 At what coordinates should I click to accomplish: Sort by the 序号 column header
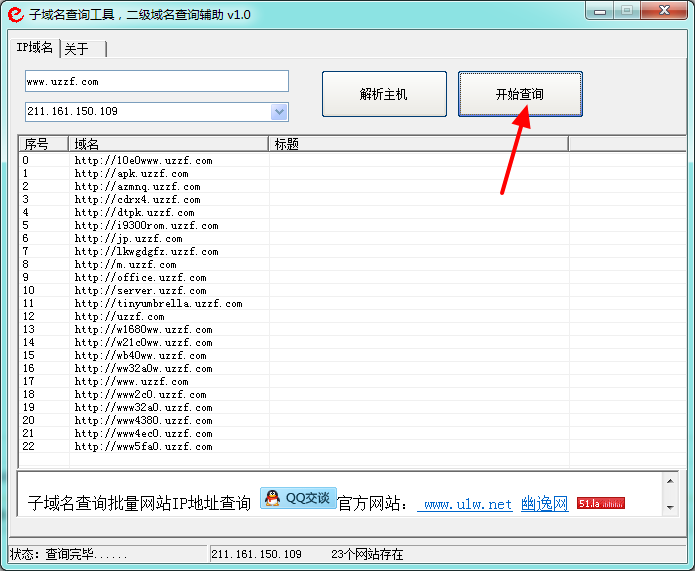click(x=43, y=144)
